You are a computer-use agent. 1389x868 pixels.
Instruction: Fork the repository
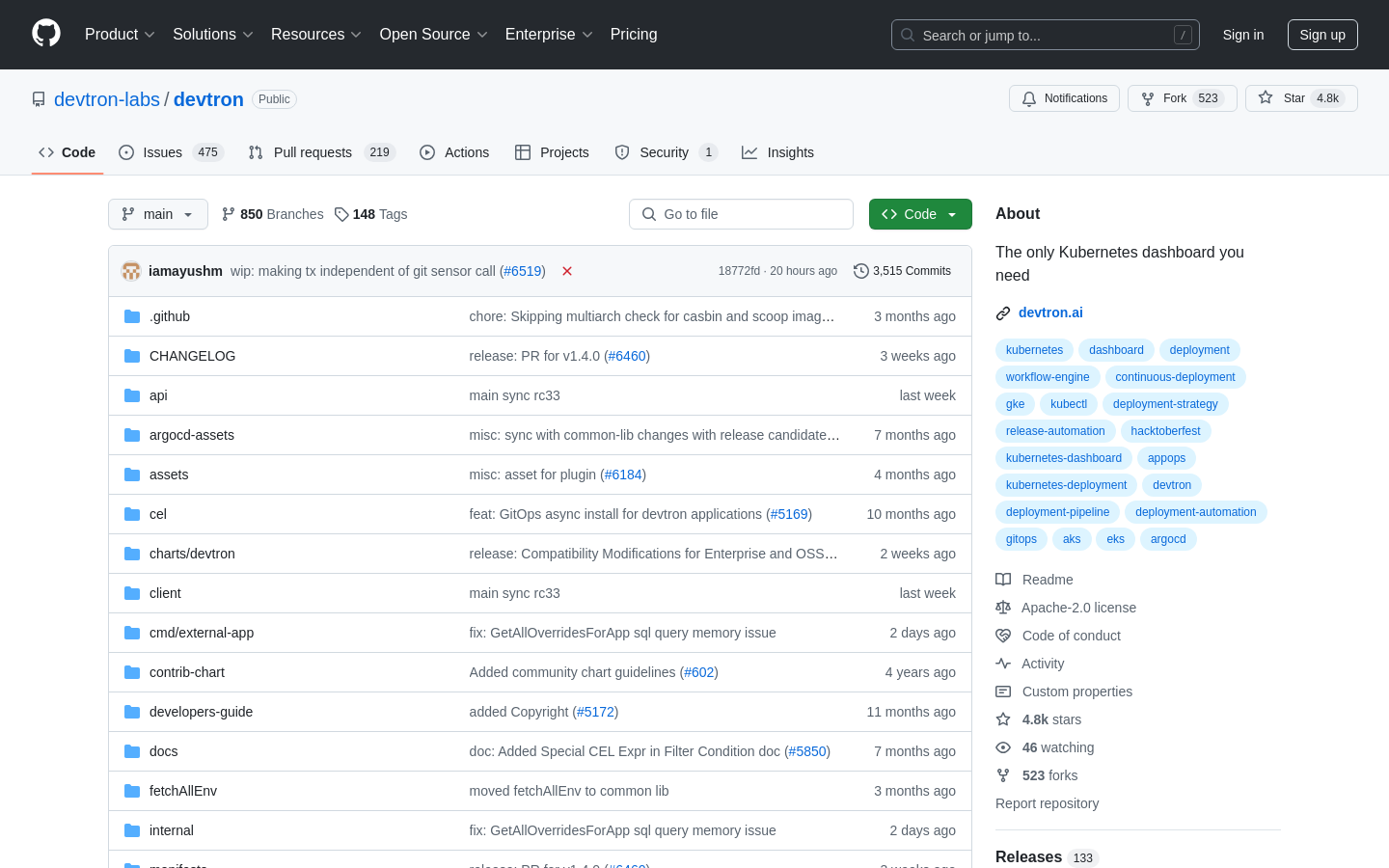pyautogui.click(x=1182, y=98)
